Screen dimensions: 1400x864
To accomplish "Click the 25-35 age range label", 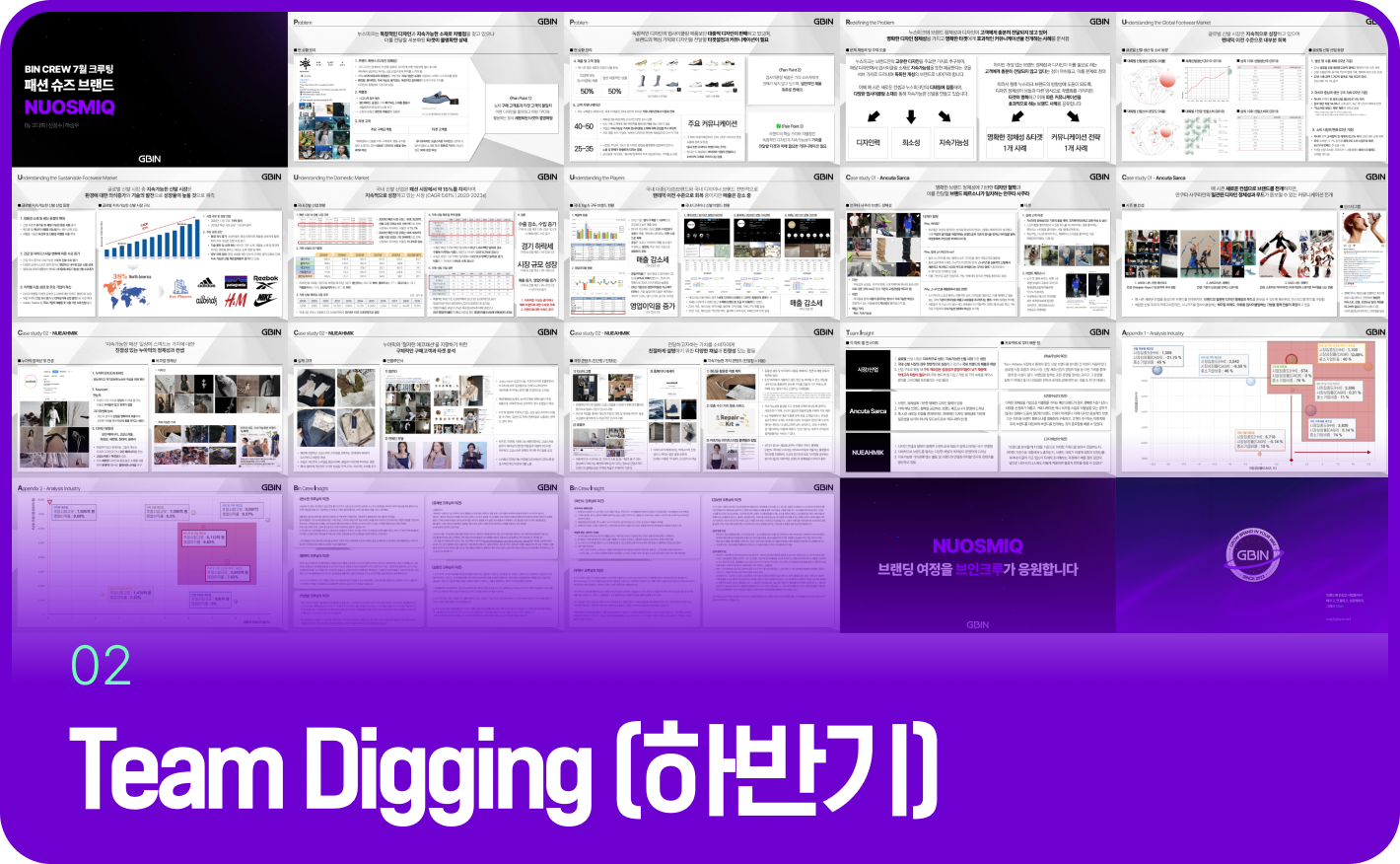I will pyautogui.click(x=584, y=149).
